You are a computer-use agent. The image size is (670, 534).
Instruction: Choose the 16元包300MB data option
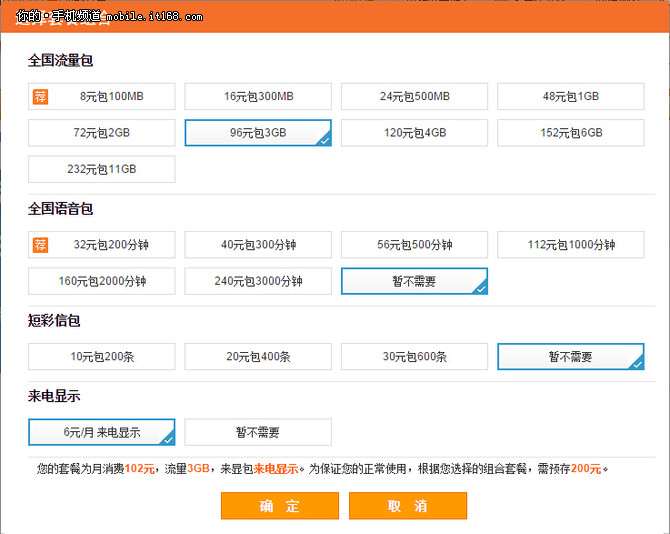click(x=258, y=97)
